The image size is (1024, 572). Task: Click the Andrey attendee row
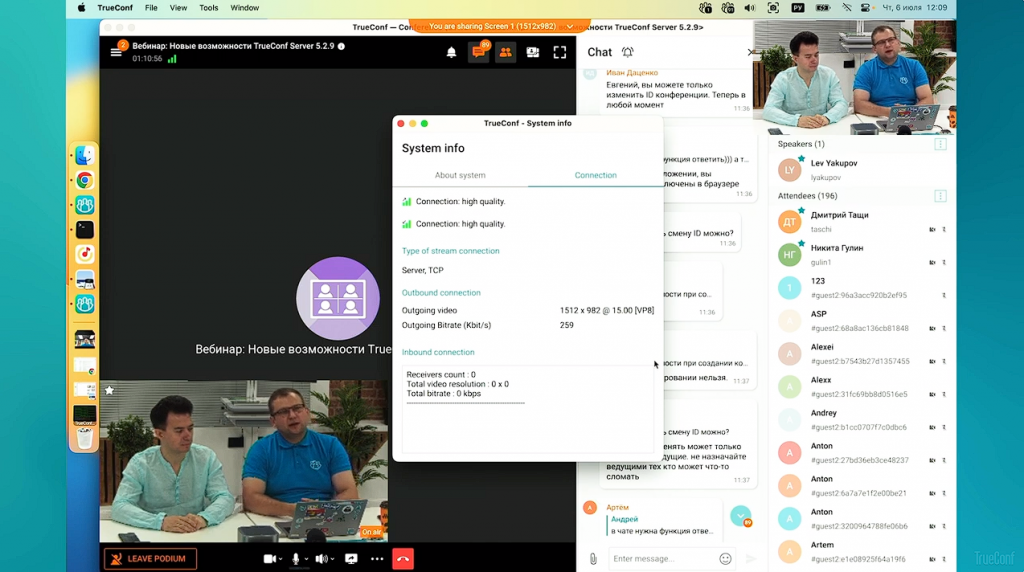point(862,420)
